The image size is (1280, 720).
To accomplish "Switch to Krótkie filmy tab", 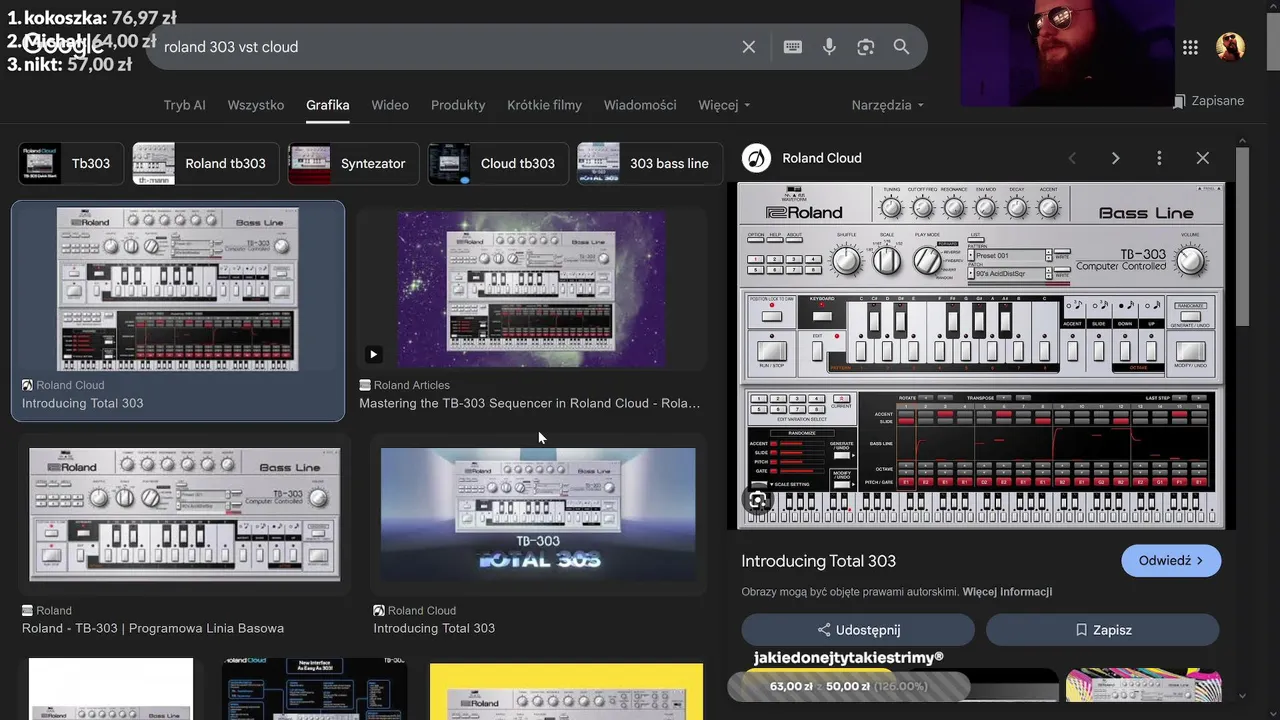I will coord(544,105).
